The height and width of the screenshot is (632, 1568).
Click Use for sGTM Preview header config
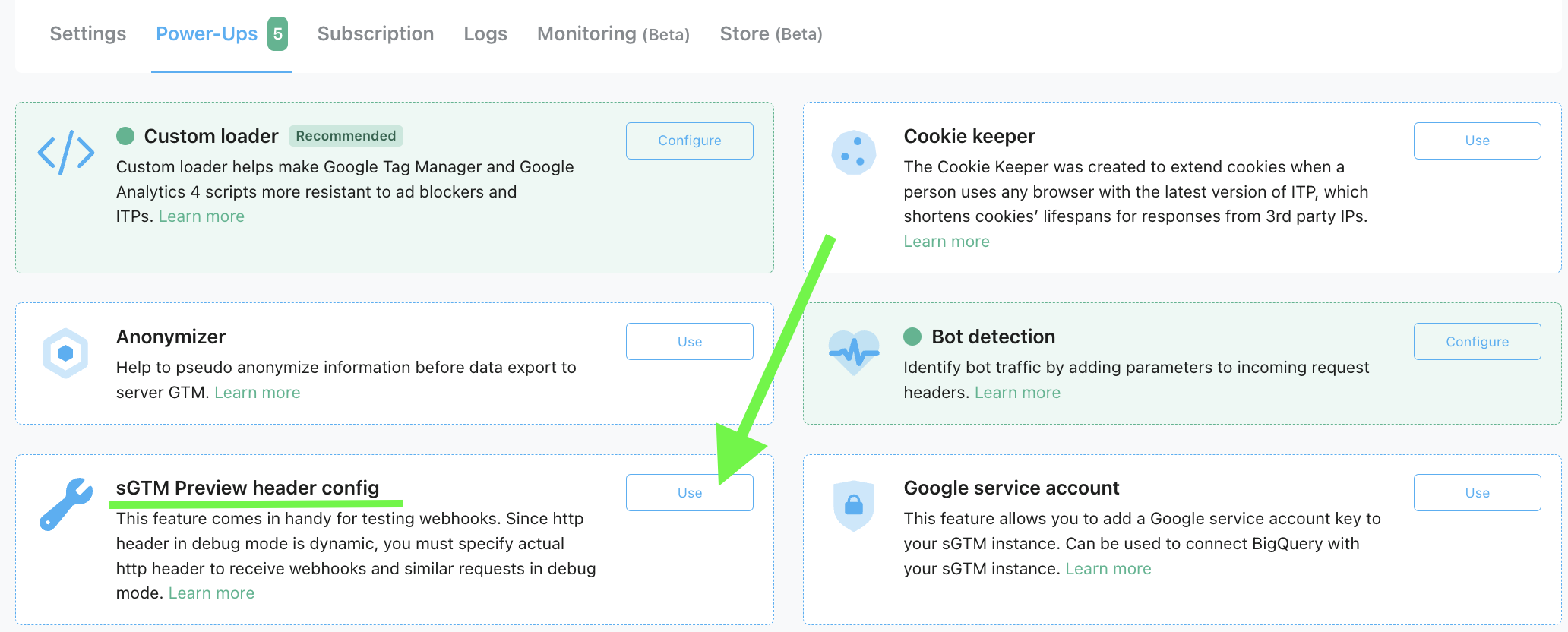pyautogui.click(x=689, y=492)
